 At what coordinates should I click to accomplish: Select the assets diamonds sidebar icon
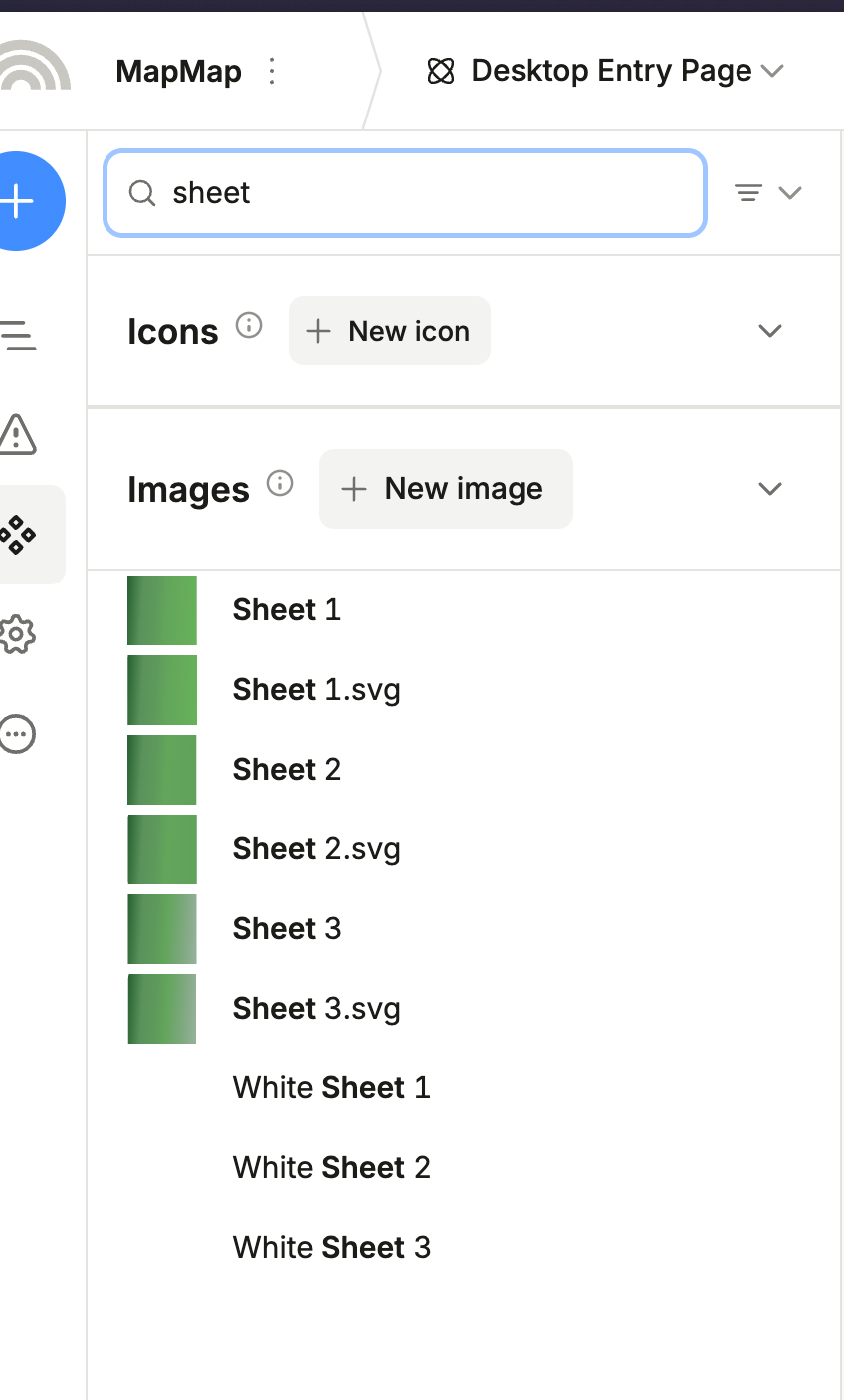point(18,535)
